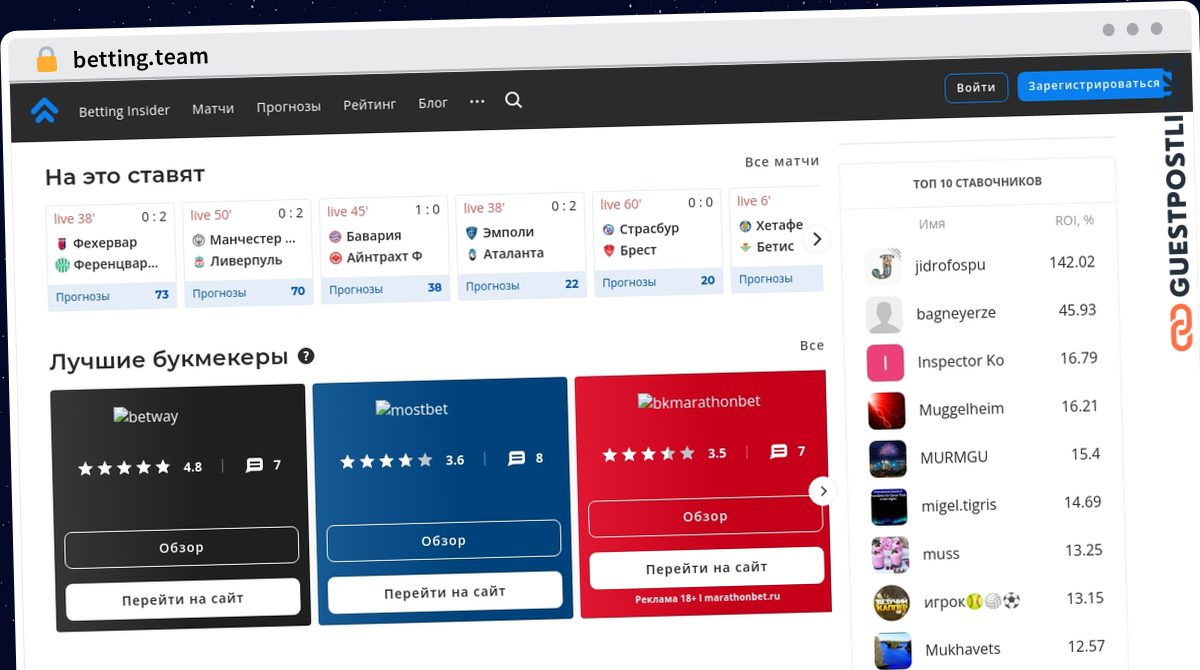The width and height of the screenshot is (1200, 670).
Task: Click the comments icon on mostbet card
Action: click(x=516, y=459)
